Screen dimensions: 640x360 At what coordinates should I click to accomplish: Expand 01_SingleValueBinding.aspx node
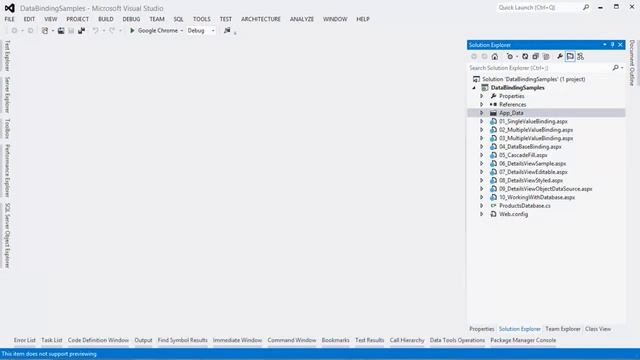(482, 122)
